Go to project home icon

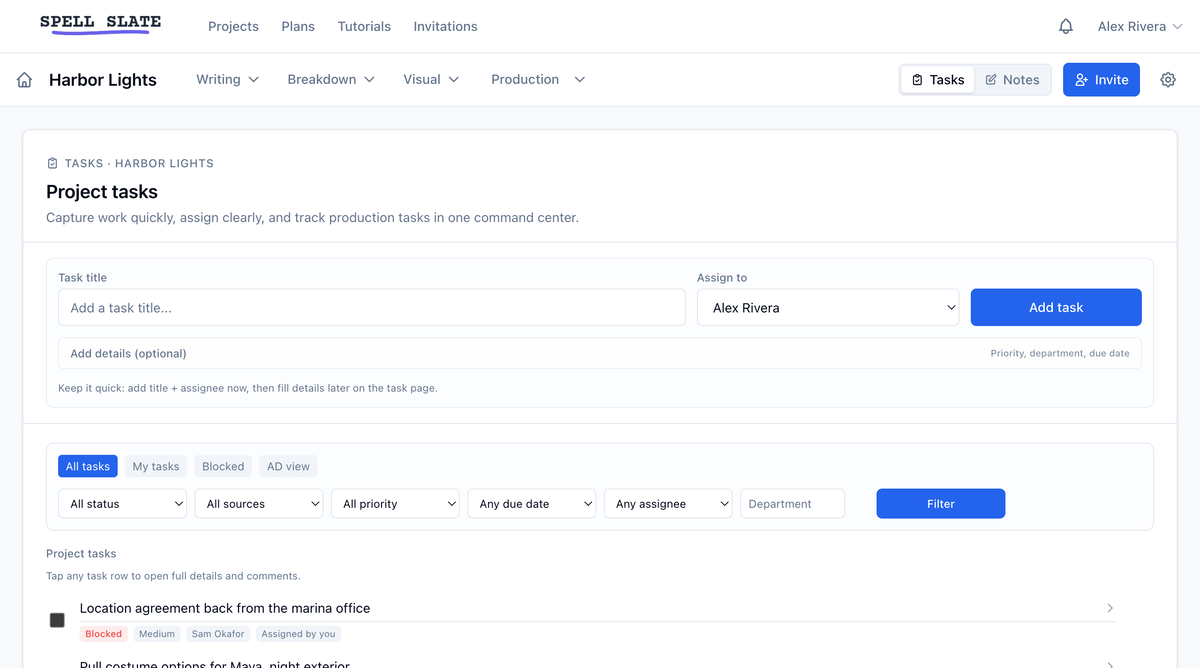(x=24, y=80)
